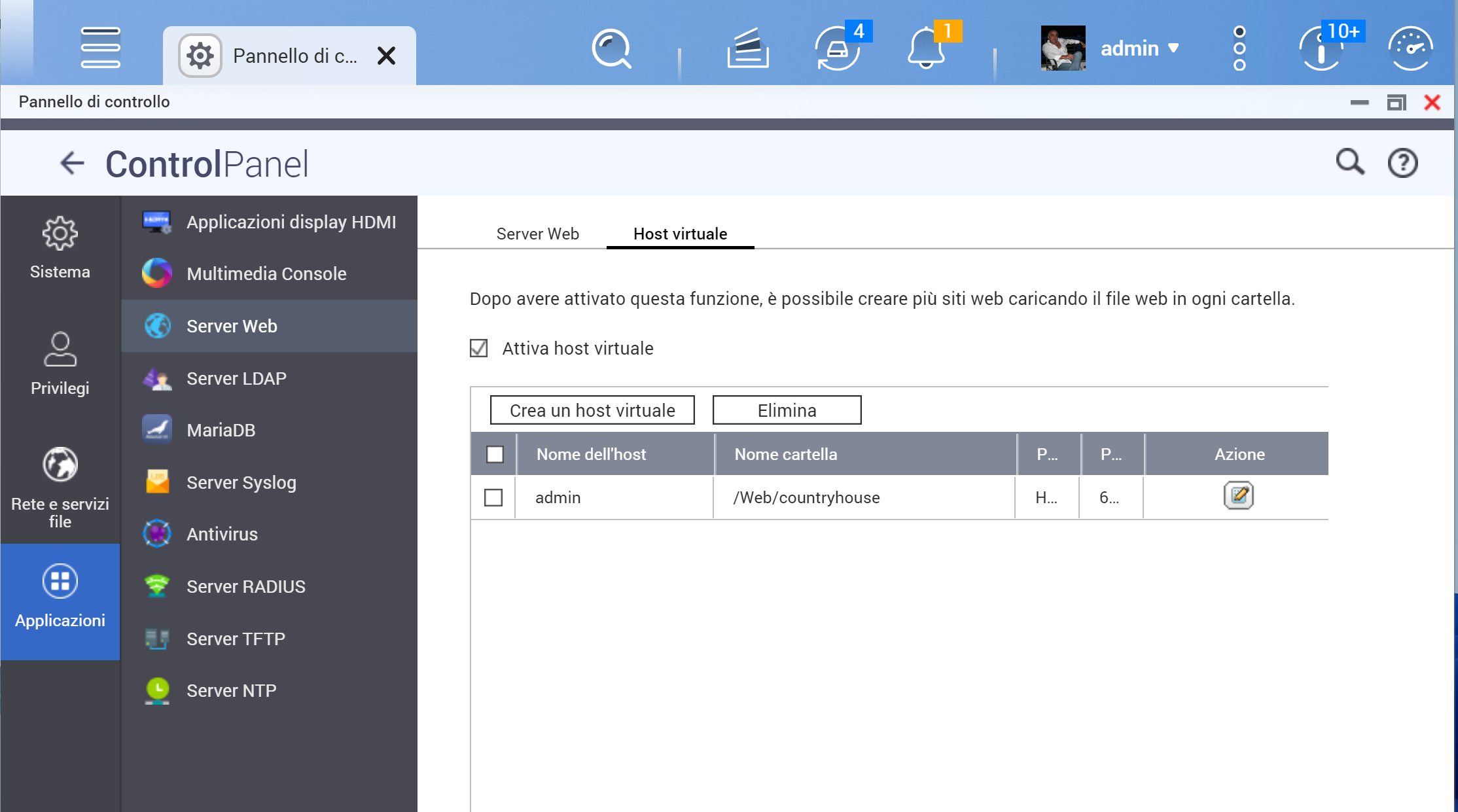Click the Elimina button
1458x812 pixels.
point(787,410)
